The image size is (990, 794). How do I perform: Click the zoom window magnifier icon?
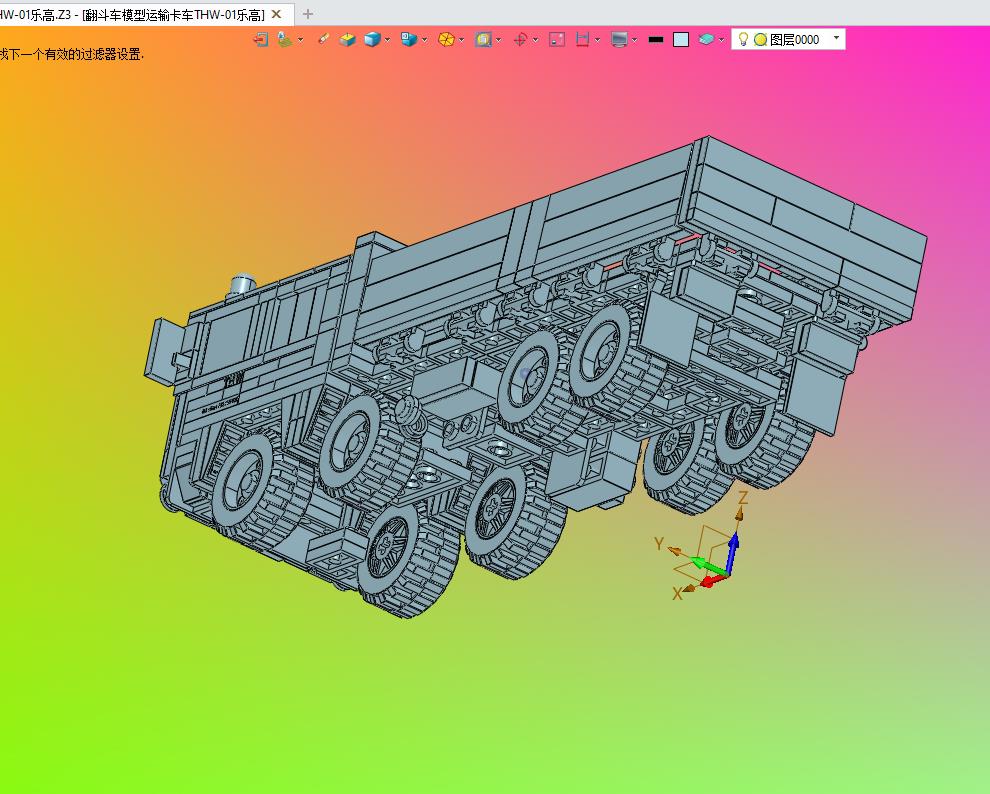484,40
